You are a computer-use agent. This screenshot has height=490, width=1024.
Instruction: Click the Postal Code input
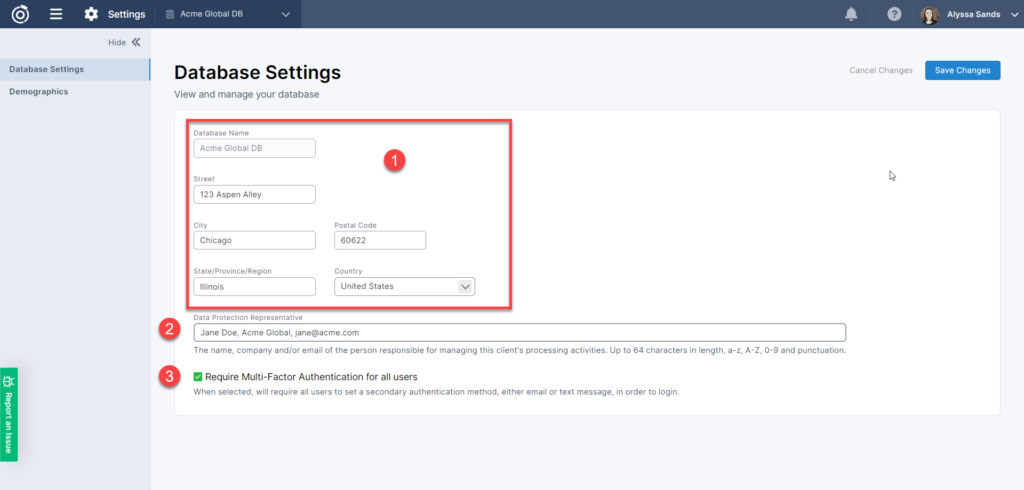(x=379, y=240)
